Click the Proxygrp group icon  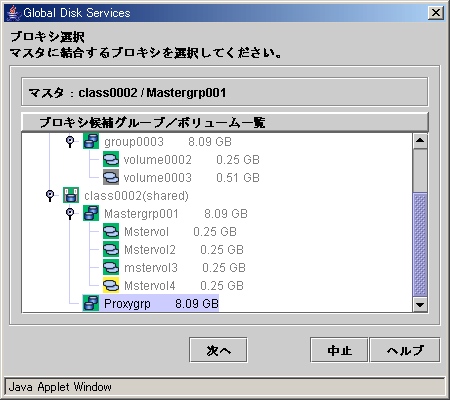click(91, 303)
